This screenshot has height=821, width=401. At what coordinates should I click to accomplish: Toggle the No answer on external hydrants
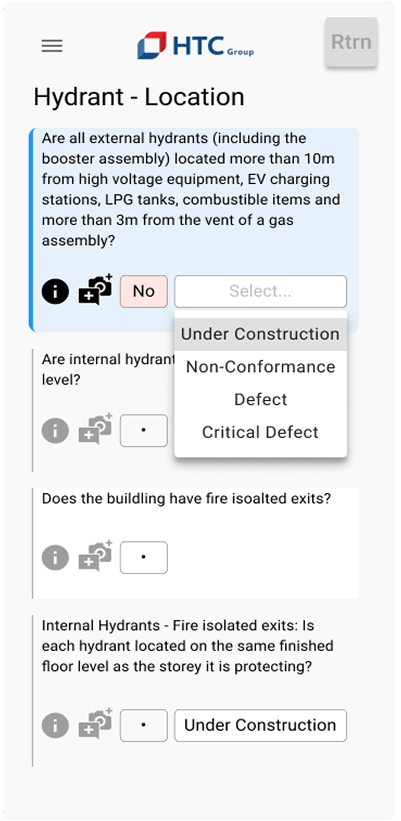(x=144, y=291)
